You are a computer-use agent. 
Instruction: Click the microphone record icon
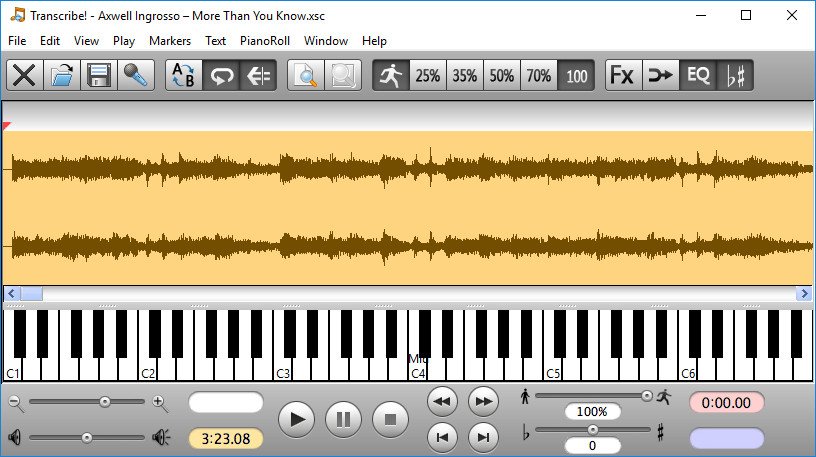click(135, 76)
